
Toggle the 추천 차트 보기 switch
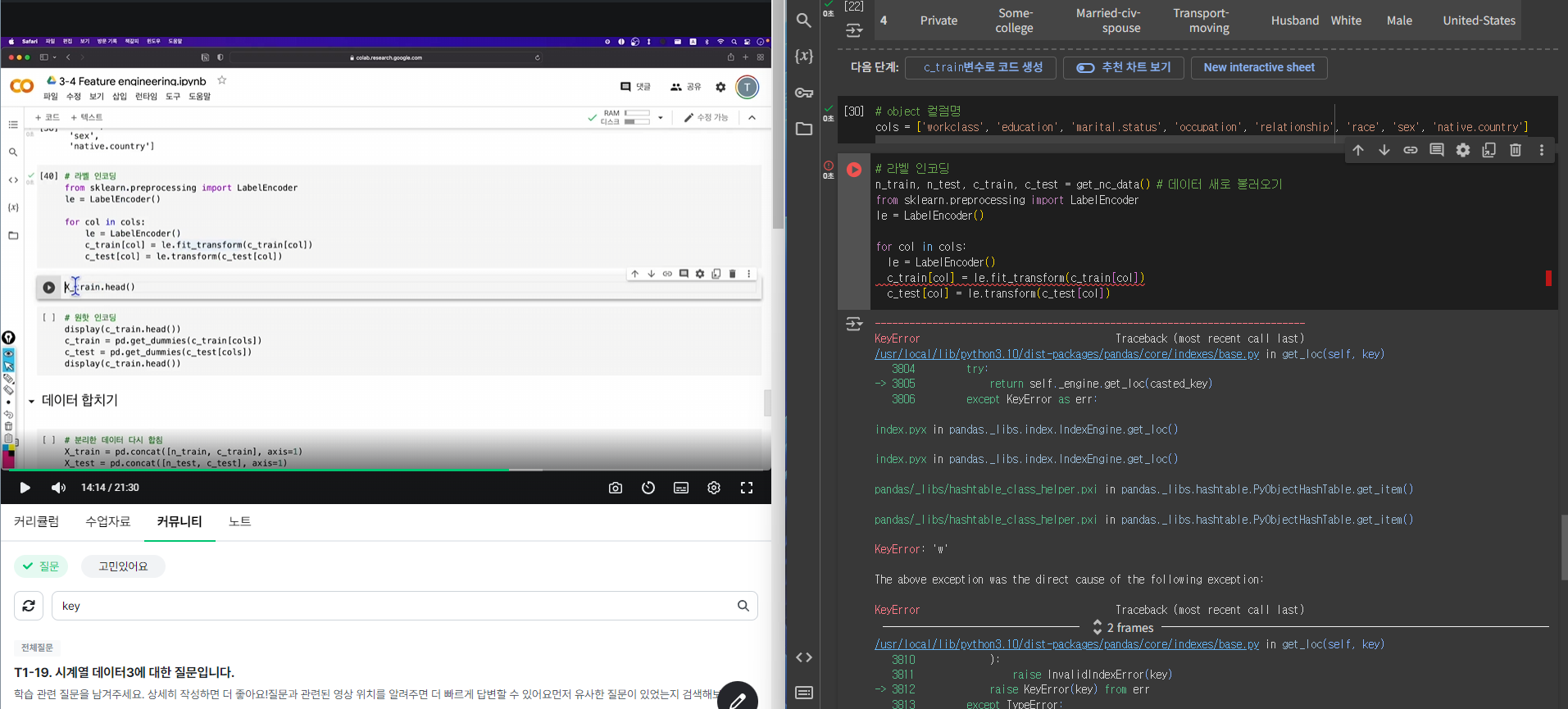pos(1085,68)
